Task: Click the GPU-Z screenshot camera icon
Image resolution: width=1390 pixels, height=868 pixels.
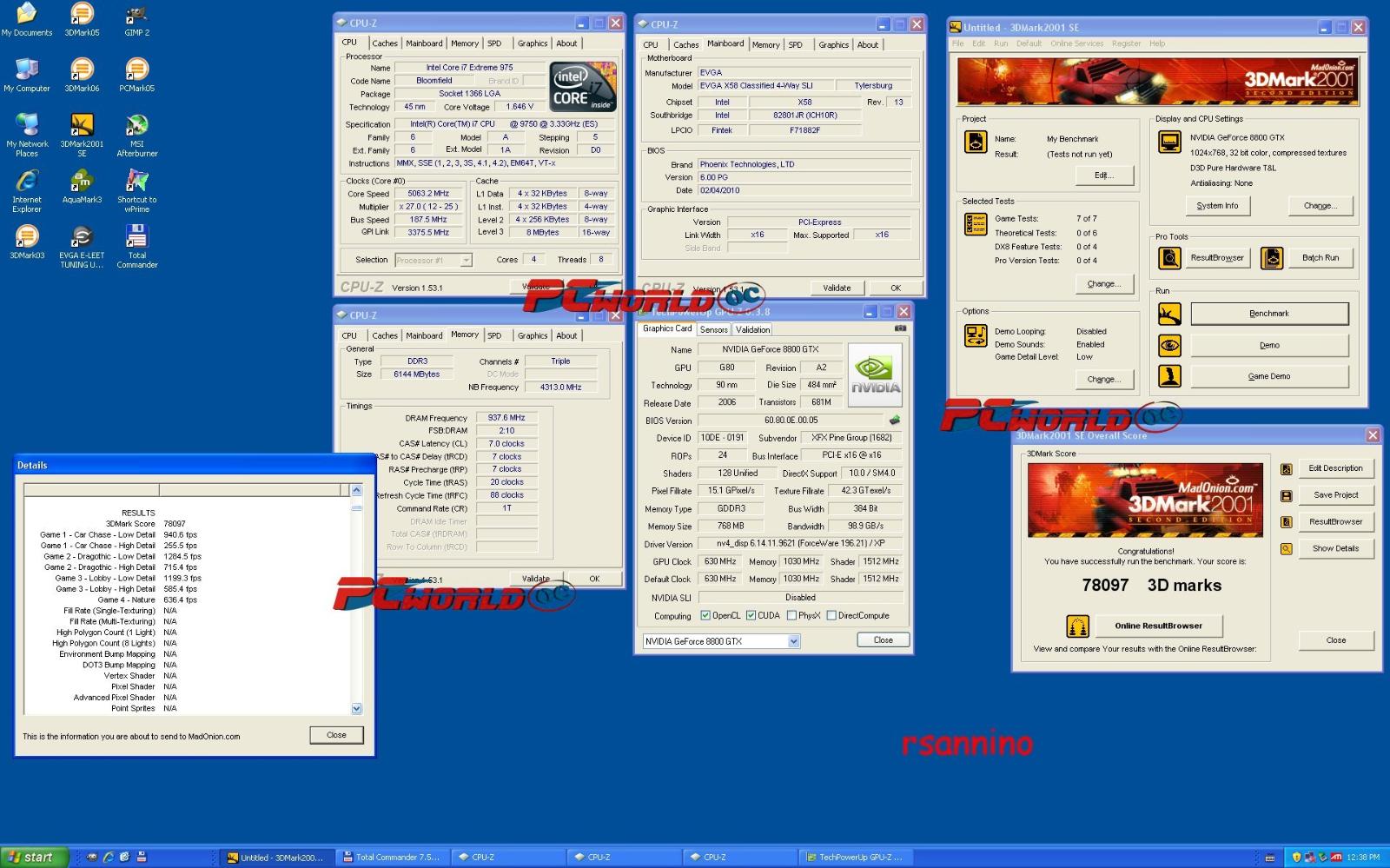Action: [900, 328]
